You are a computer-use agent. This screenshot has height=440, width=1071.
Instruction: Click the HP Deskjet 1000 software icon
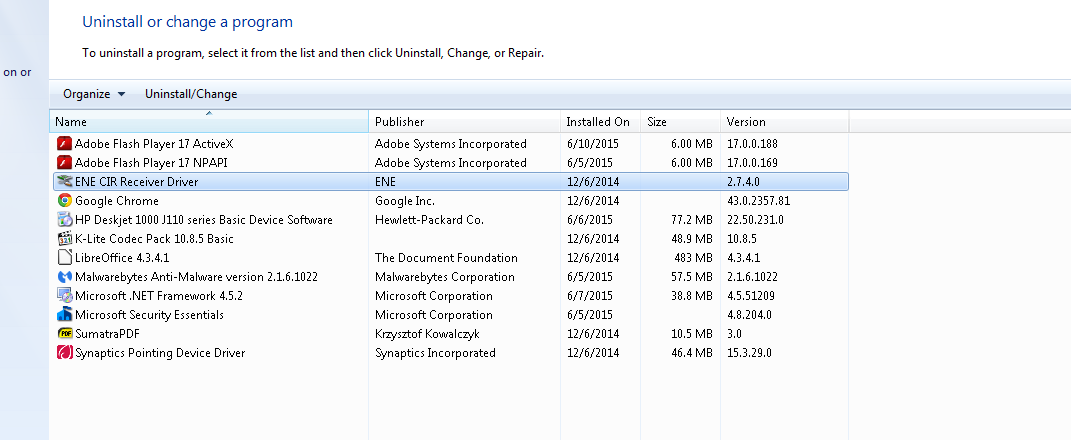point(64,220)
